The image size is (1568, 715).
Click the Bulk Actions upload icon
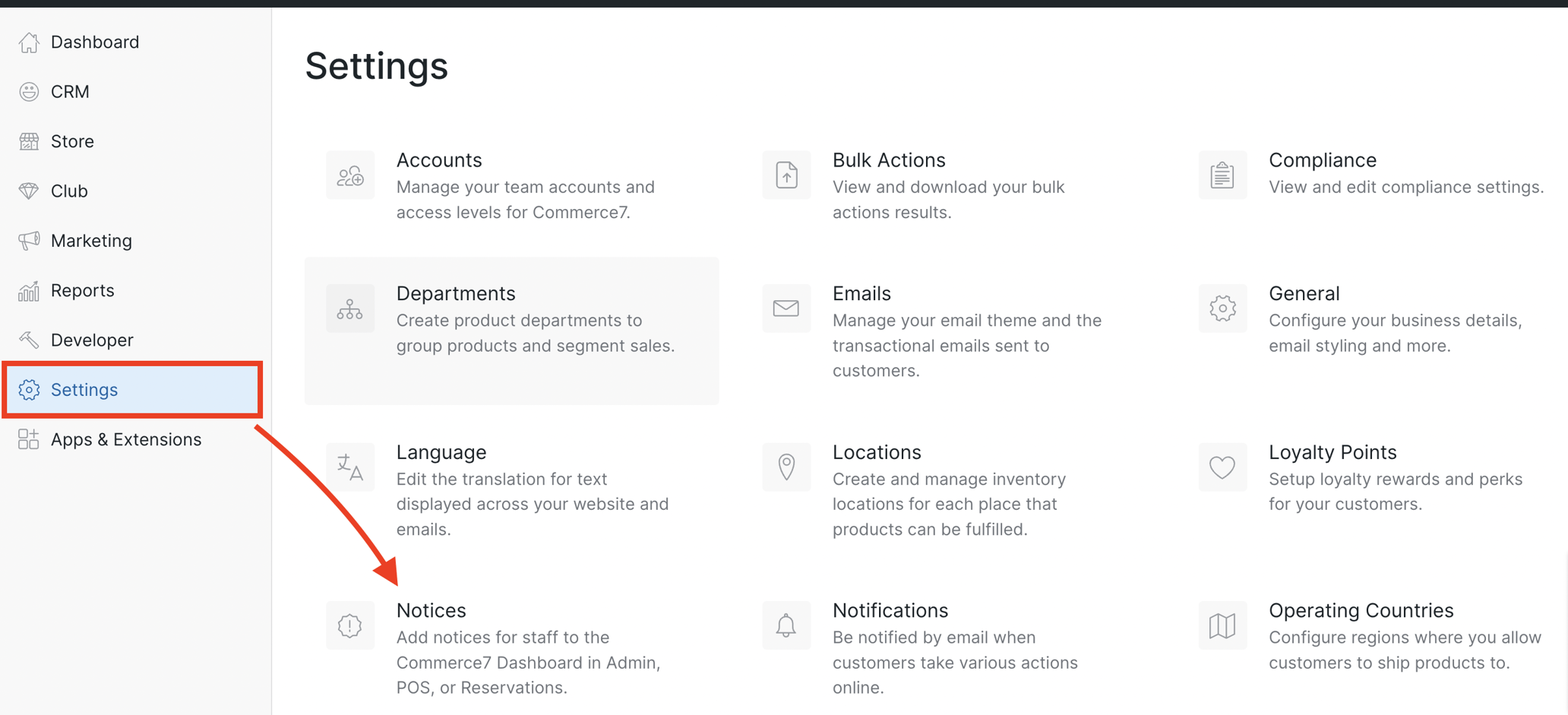pyautogui.click(x=786, y=176)
